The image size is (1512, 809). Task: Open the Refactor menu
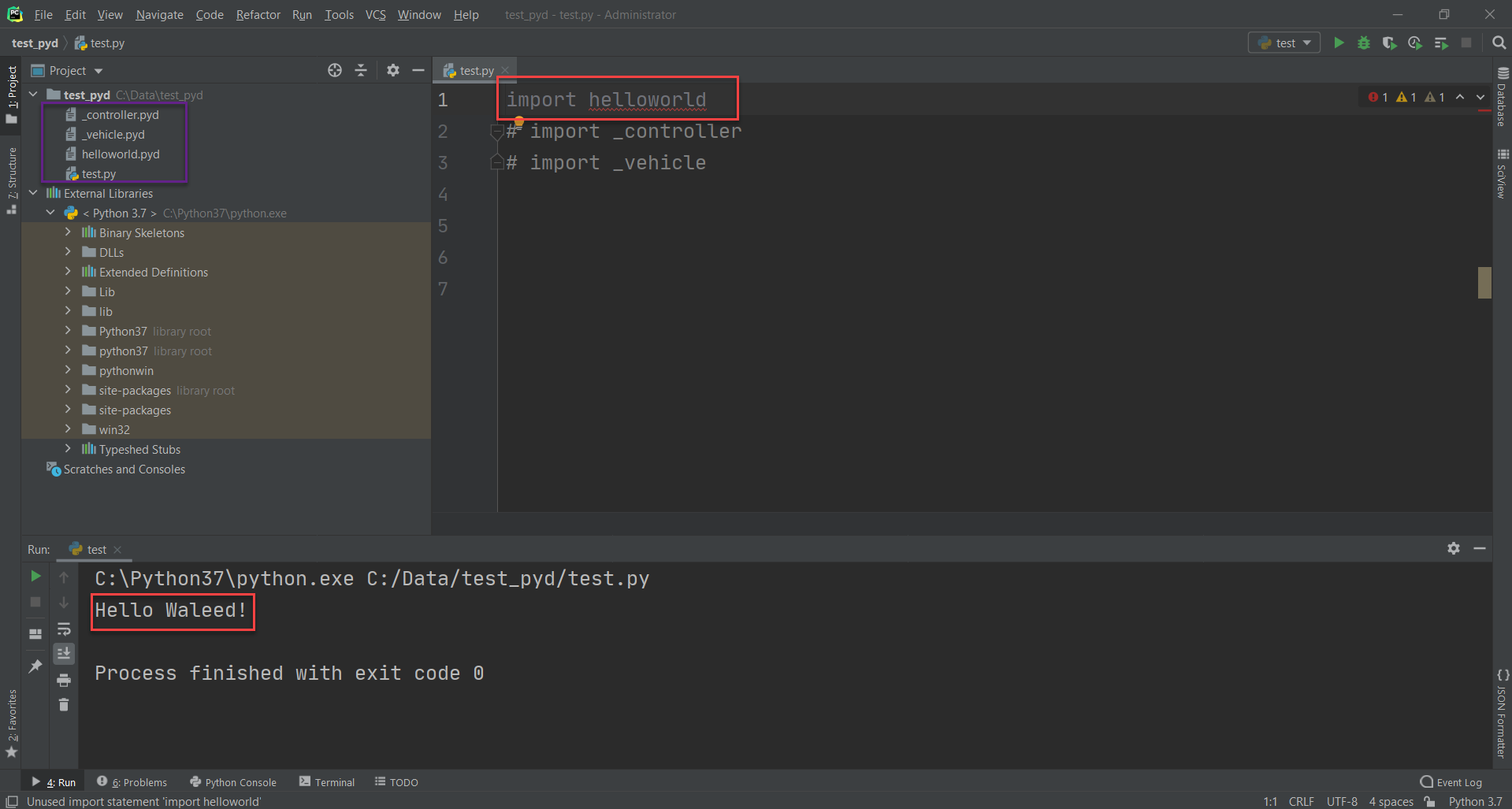pos(258,14)
